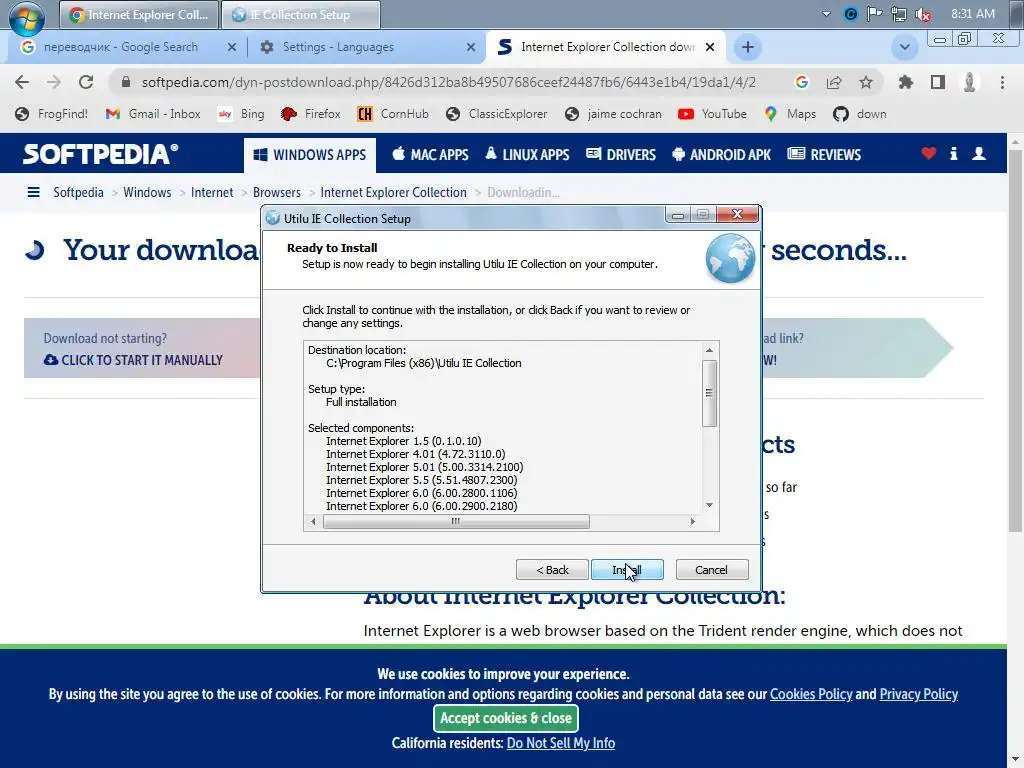Open new browser tab with plus
The image size is (1024, 768).
pyautogui.click(x=748, y=47)
